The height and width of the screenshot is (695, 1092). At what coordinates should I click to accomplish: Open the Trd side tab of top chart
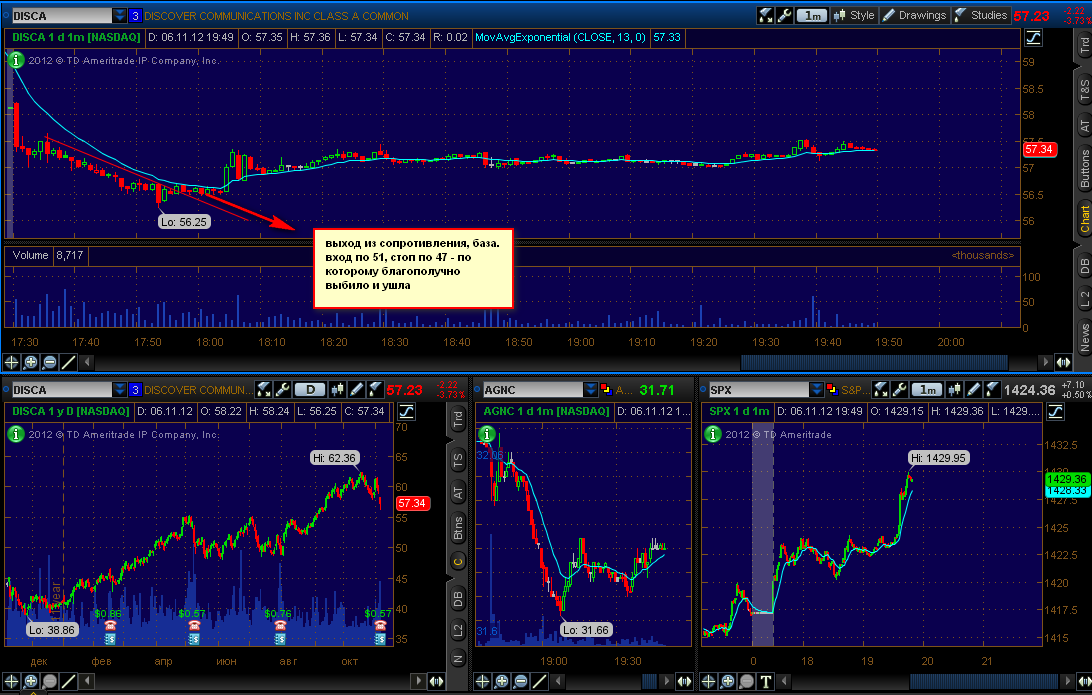(1084, 47)
